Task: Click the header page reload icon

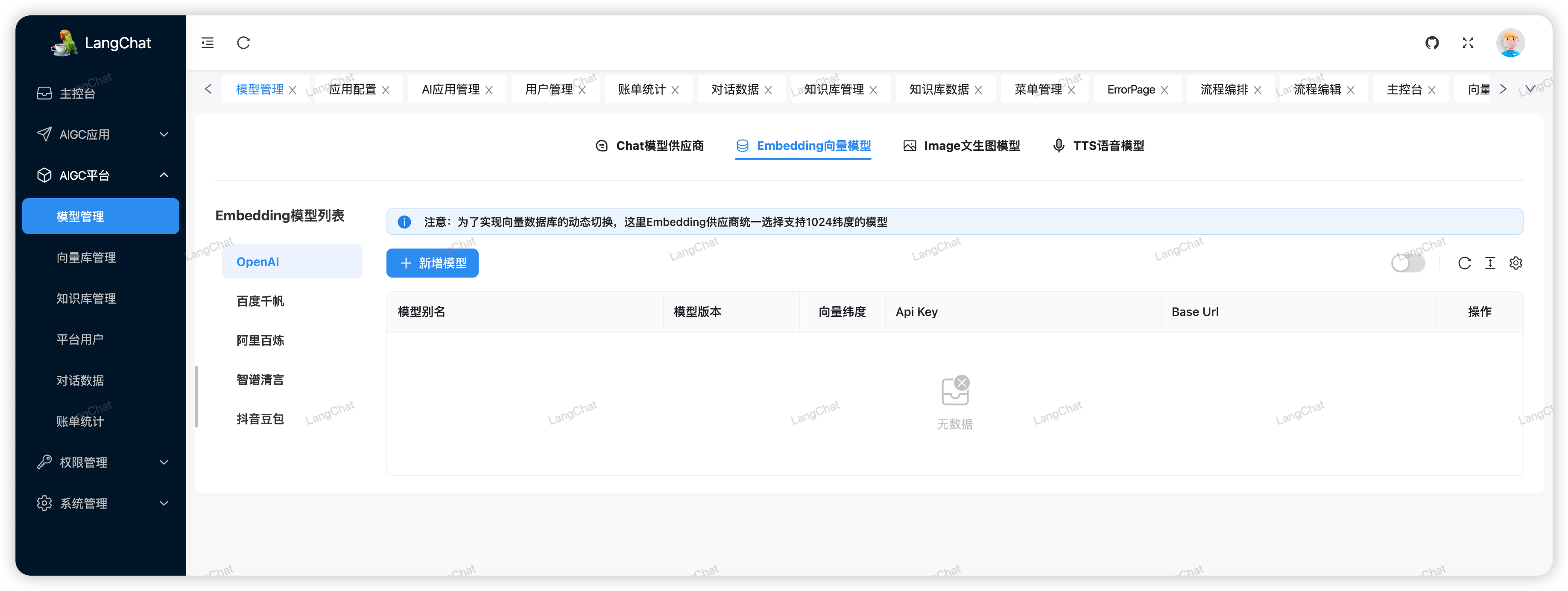Action: pos(243,43)
